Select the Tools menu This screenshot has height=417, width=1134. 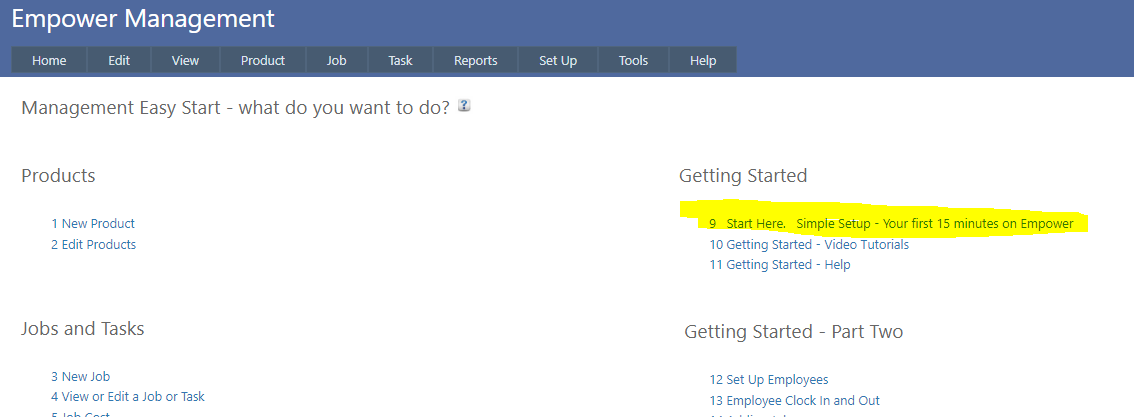tap(633, 60)
